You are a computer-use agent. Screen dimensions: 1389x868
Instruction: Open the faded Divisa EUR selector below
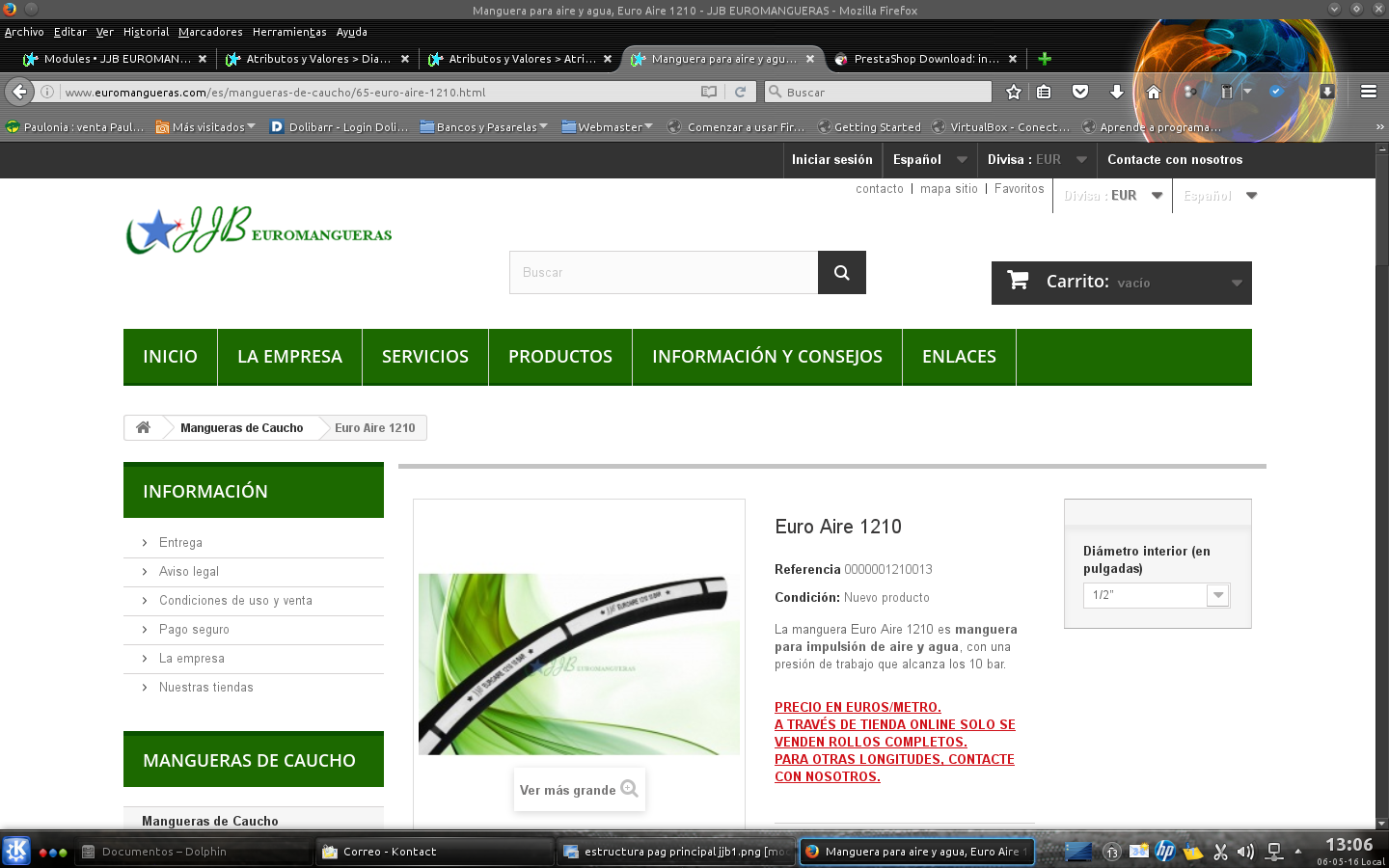[x=1113, y=195]
